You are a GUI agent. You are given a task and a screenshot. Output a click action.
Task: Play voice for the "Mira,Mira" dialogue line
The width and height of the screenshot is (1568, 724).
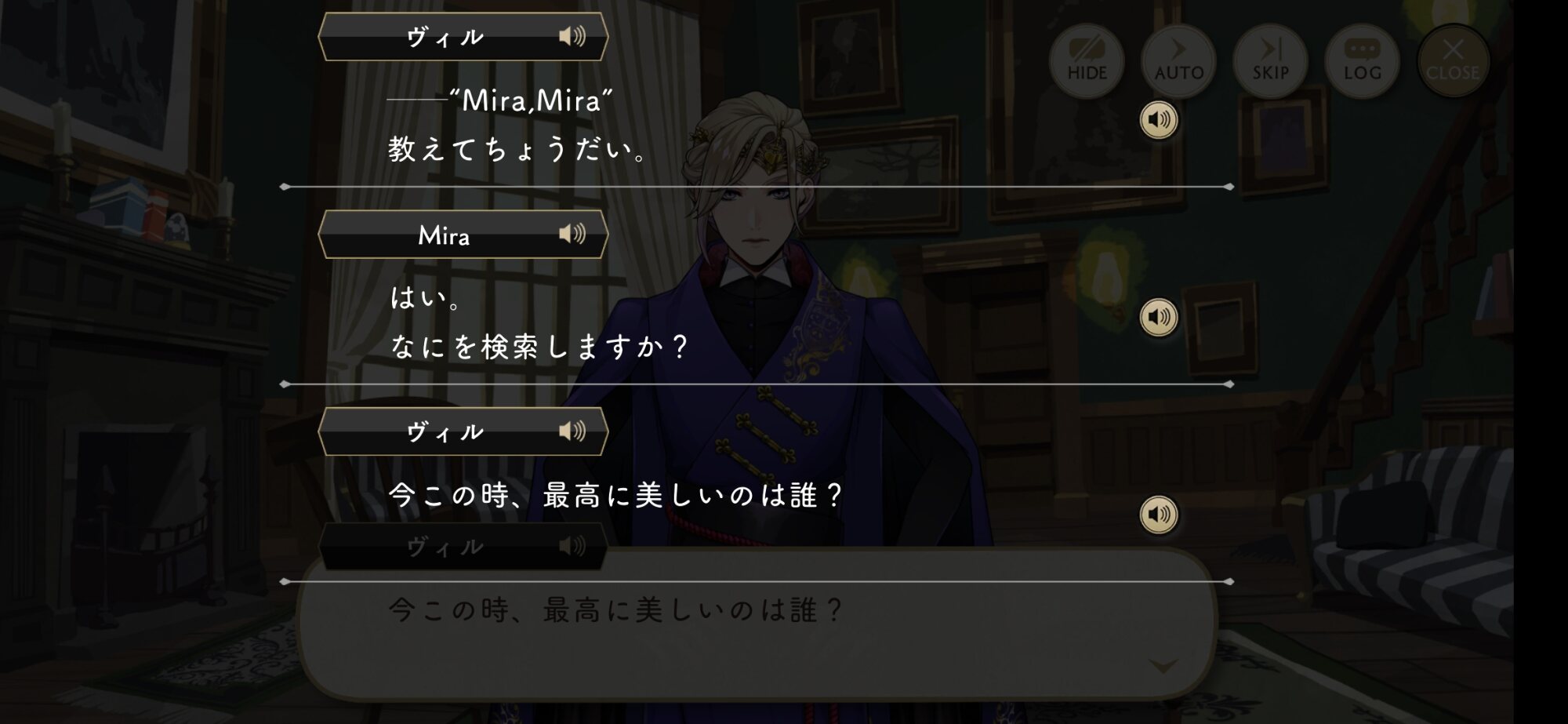[x=1158, y=120]
